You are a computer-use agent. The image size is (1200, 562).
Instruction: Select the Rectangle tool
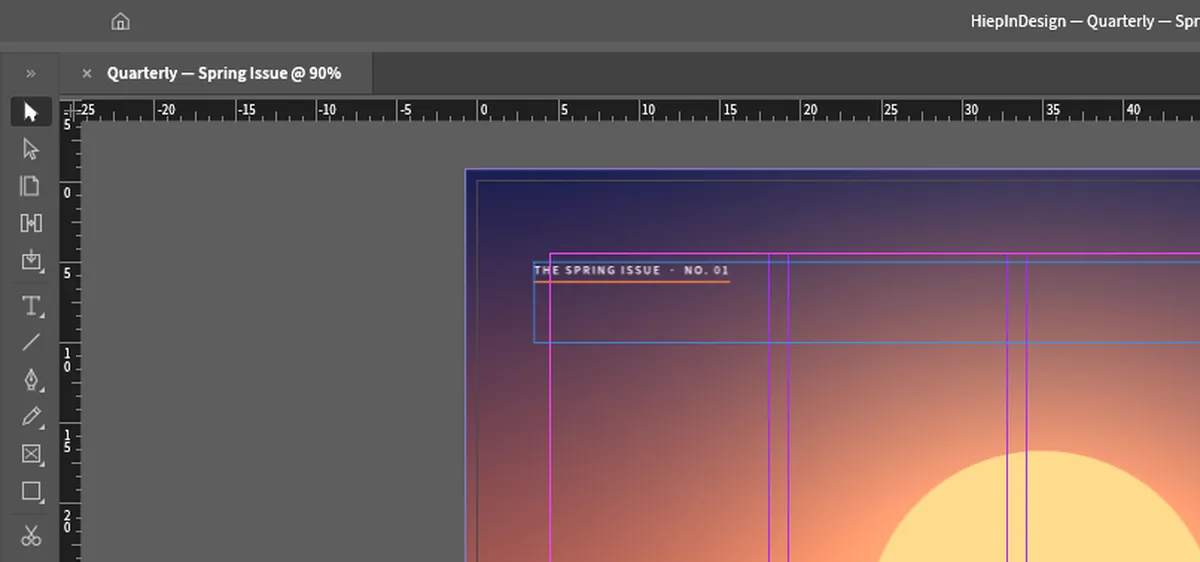click(31, 491)
